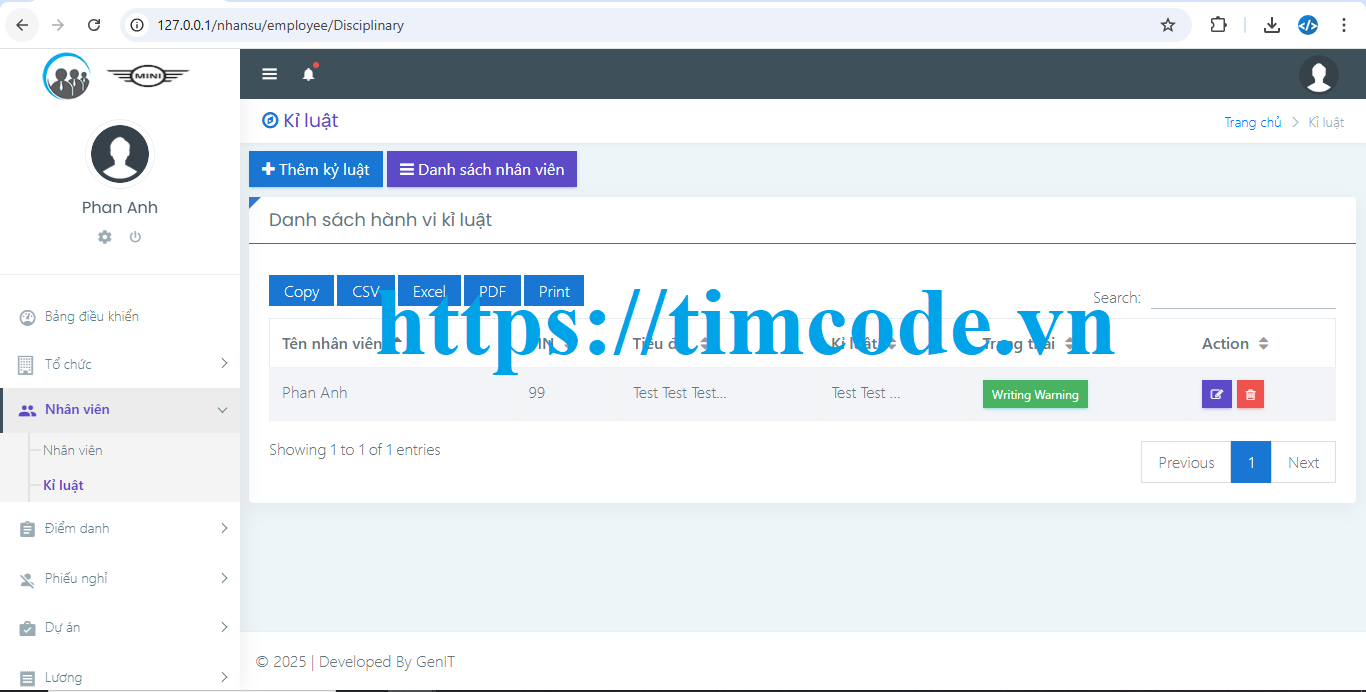
Task: Open user avatar in top header
Action: pos(1319,75)
